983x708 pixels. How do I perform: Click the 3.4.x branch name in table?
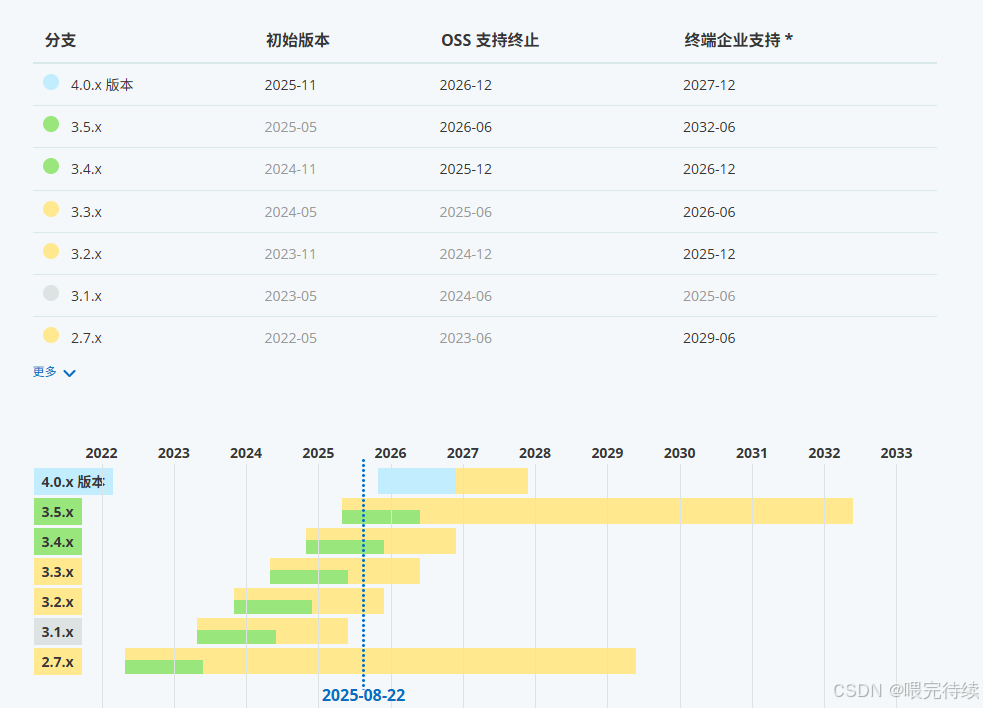(x=86, y=169)
